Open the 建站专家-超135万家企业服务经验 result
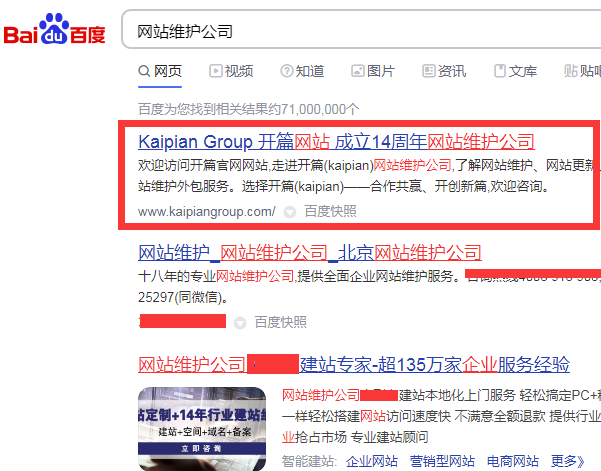This screenshot has width=601, height=471. coord(354,364)
